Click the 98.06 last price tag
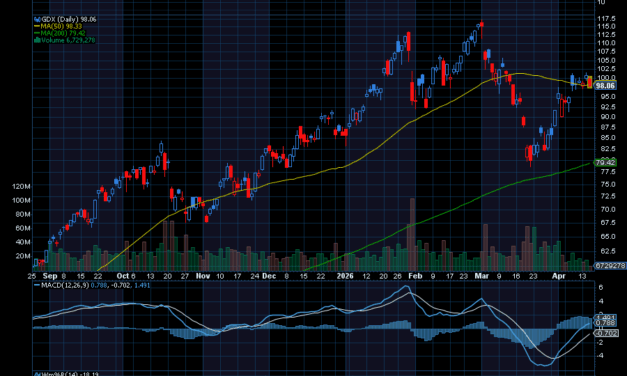This screenshot has width=627, height=376. pos(605,86)
